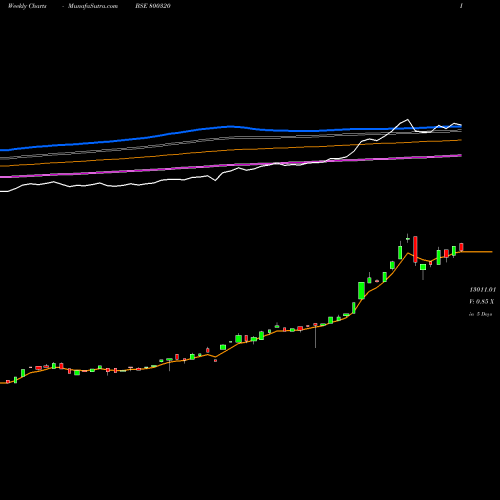Click the "MunafaSutra.com" label in header

93,6
